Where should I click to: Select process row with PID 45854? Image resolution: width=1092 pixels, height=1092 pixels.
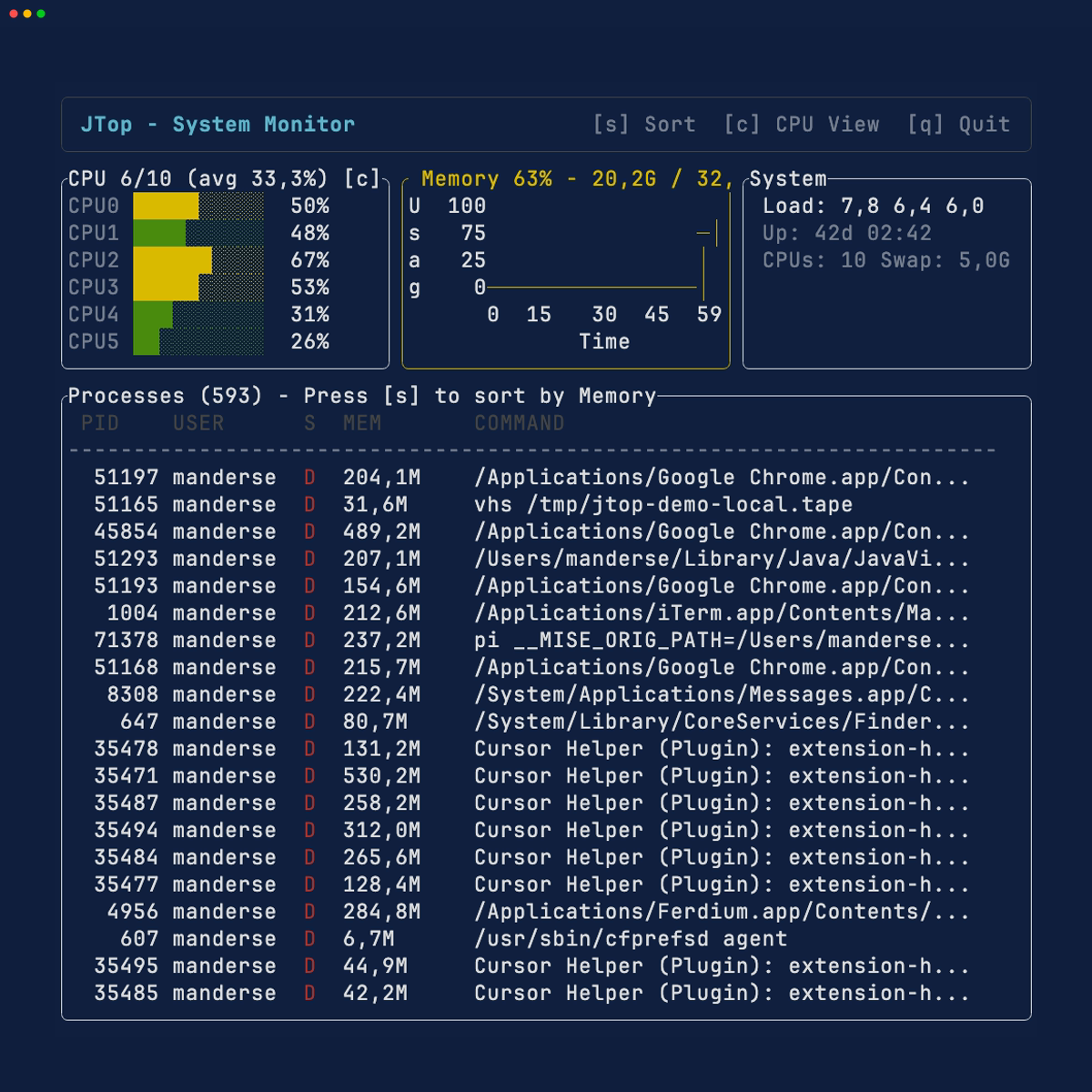pyautogui.click(x=532, y=531)
